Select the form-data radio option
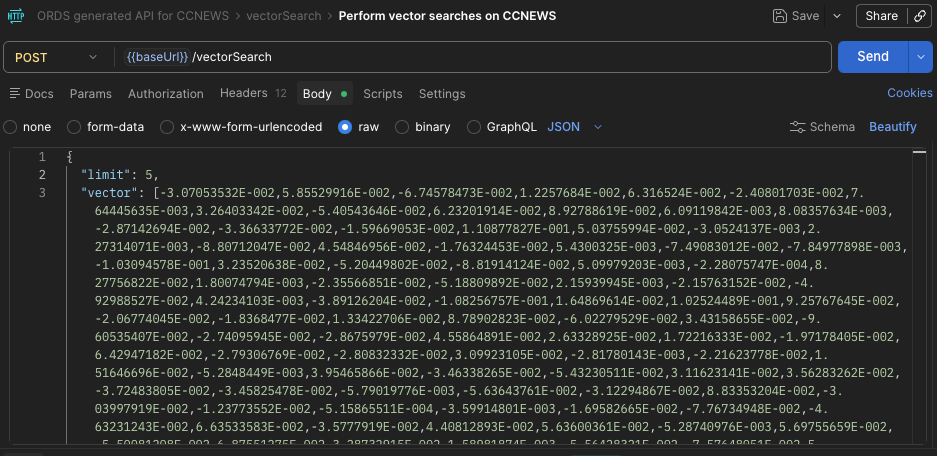Viewport: 937px width, 456px height. [74, 127]
